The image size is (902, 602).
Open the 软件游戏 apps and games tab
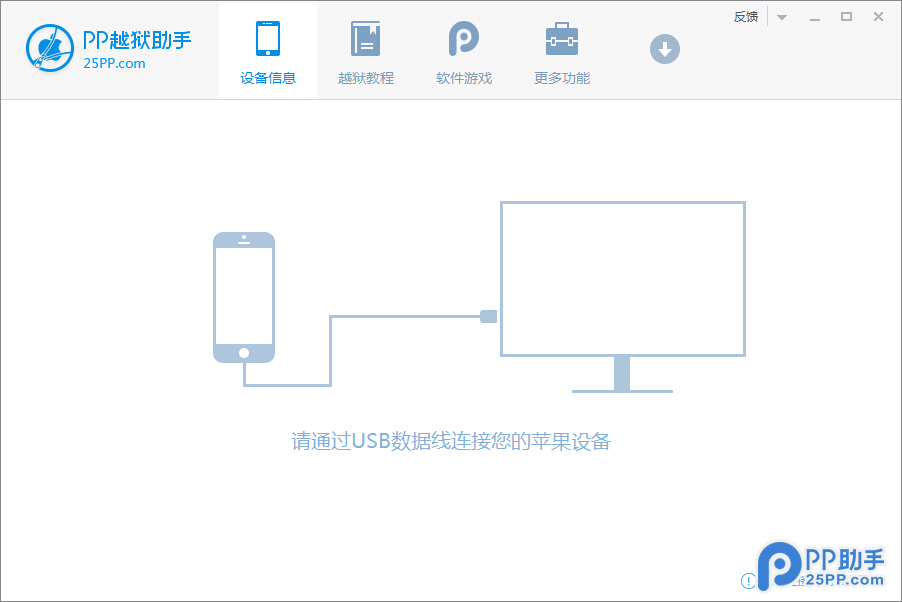[464, 52]
